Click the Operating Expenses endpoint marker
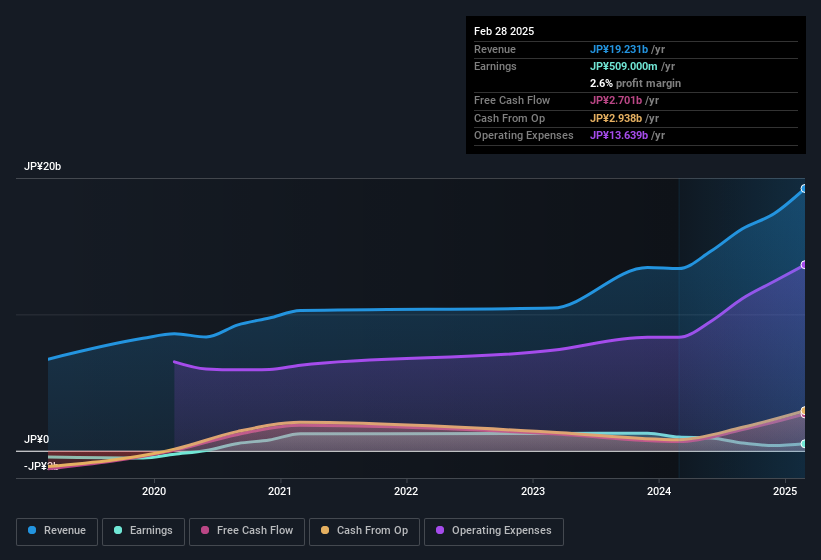The image size is (821, 560). click(803, 265)
